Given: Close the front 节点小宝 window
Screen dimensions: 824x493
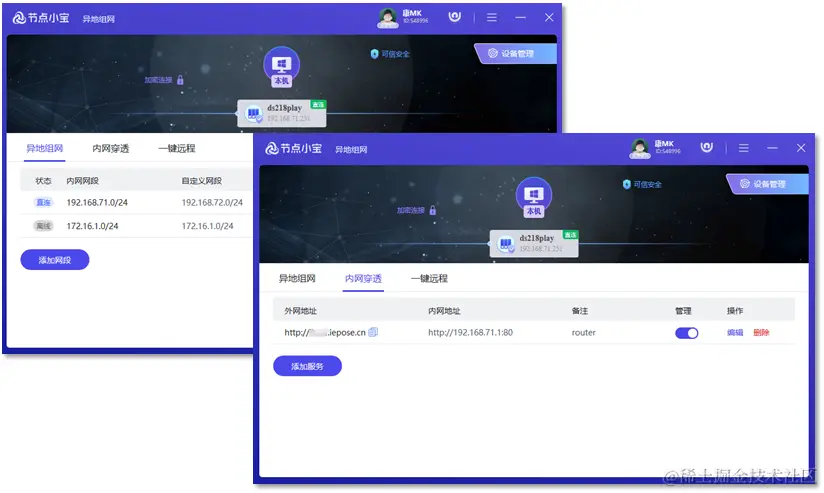Looking at the screenshot, I should tap(801, 148).
